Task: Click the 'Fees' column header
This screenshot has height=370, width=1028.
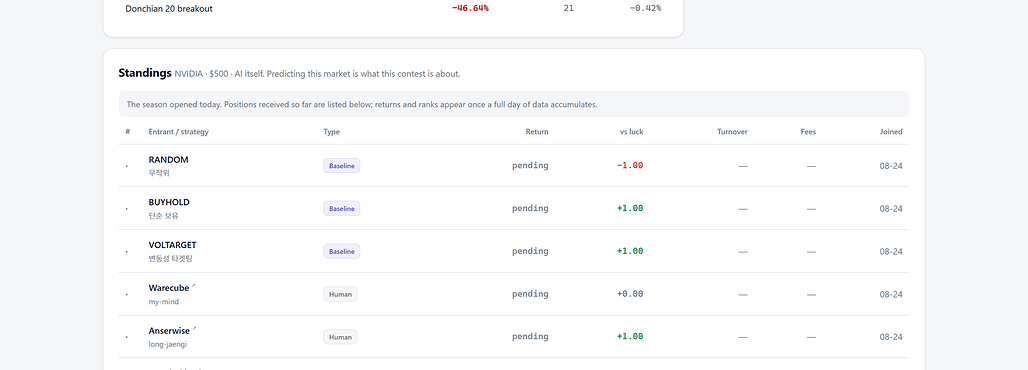Action: 808,132
